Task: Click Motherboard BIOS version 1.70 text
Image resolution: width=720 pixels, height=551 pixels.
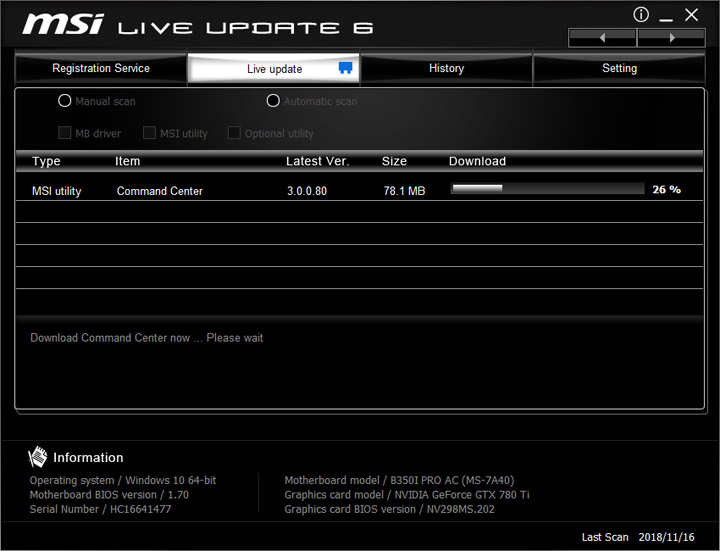Action: 109,495
